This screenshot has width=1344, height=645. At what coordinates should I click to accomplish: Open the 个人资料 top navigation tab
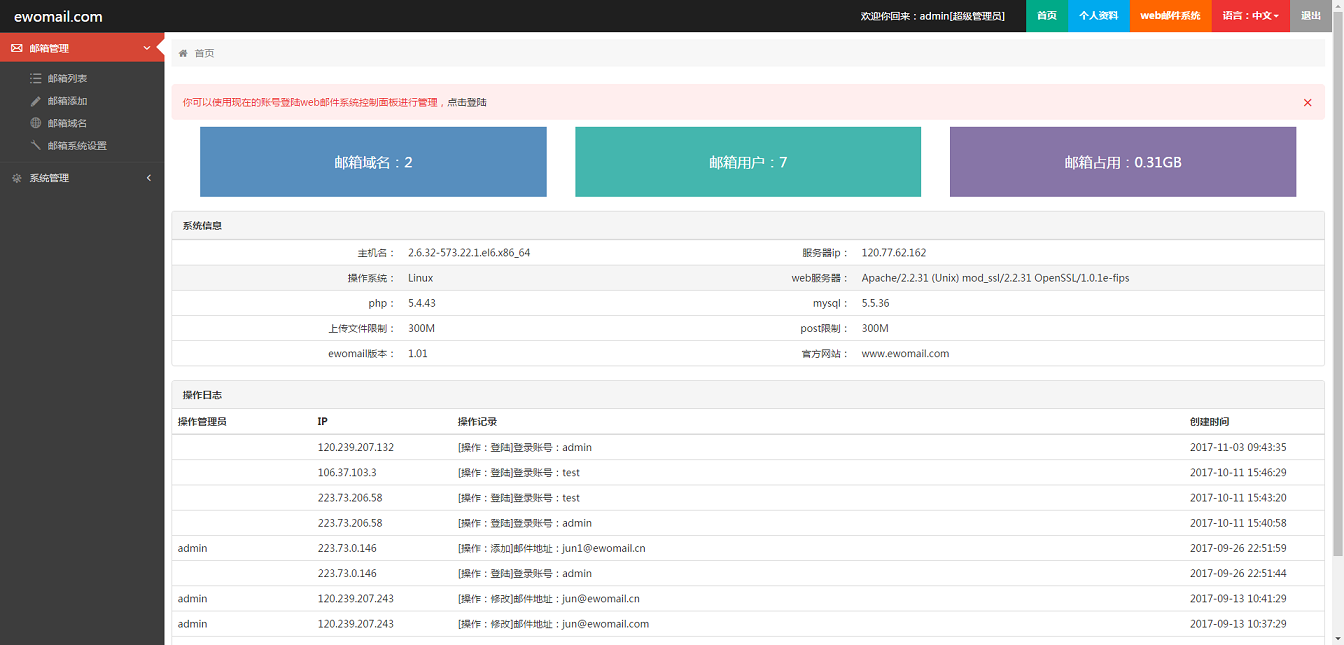tap(1098, 16)
